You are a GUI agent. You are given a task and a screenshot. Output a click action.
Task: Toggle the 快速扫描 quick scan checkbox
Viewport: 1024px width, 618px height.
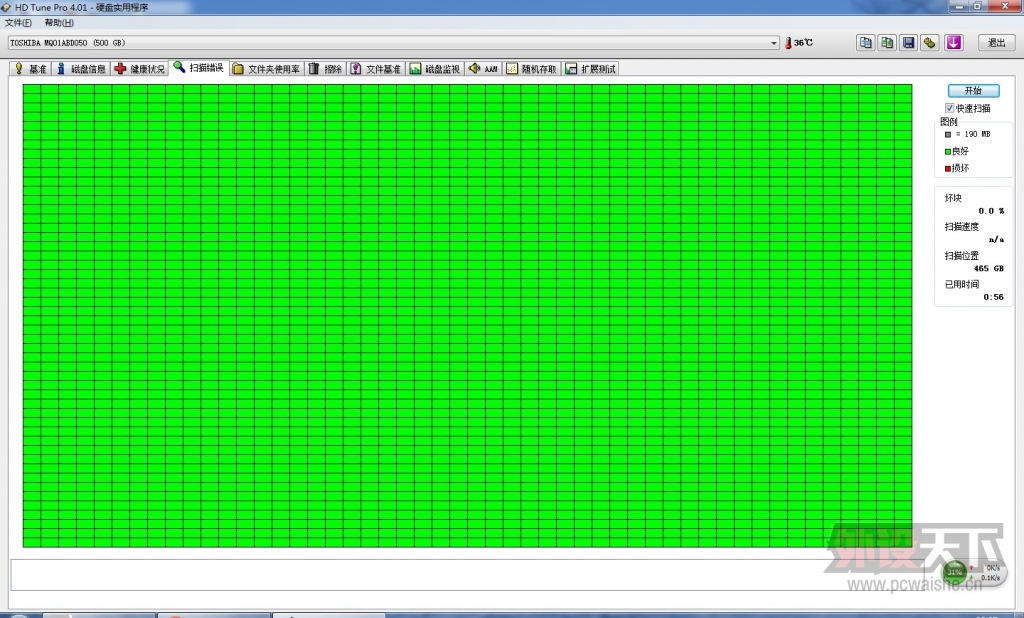pyautogui.click(x=949, y=108)
